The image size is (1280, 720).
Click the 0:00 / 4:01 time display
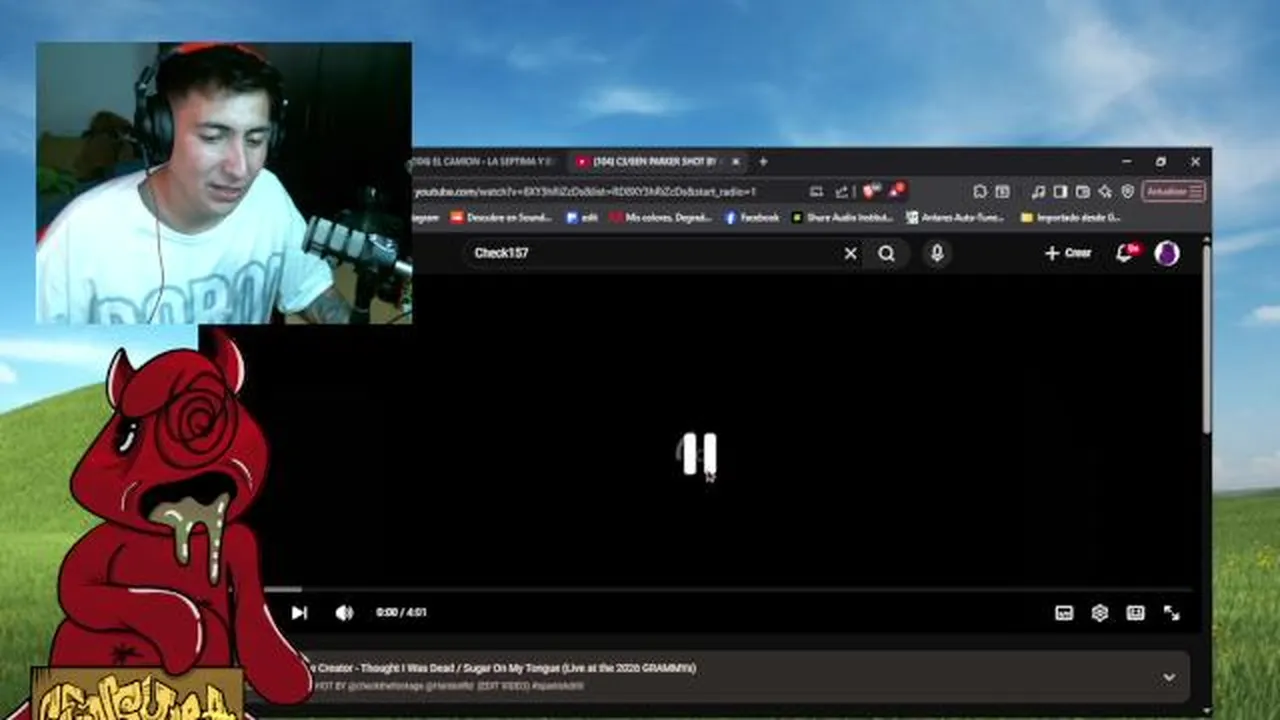pos(401,612)
